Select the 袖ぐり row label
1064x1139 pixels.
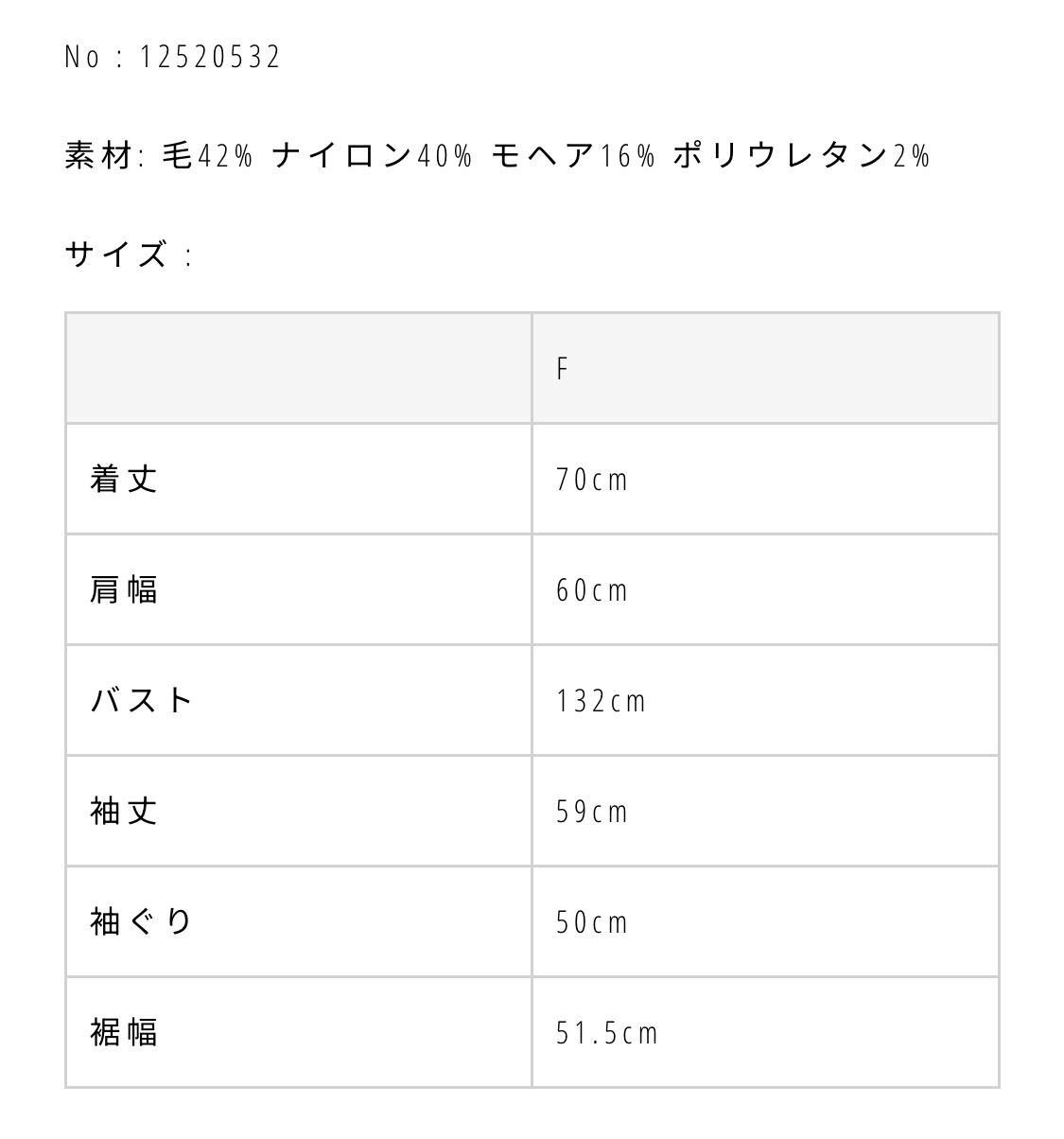click(x=142, y=921)
